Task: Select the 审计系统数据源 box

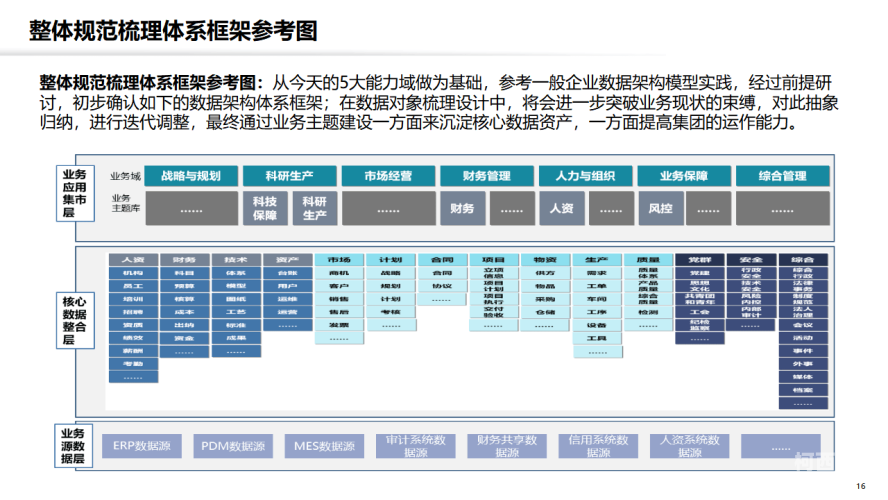Action: 416,446
